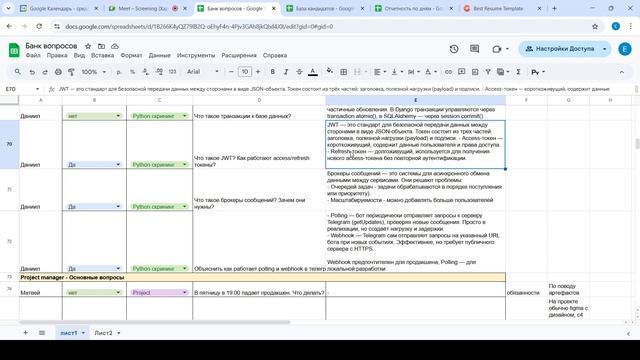Star the Банк вопросов document

tap(88, 46)
